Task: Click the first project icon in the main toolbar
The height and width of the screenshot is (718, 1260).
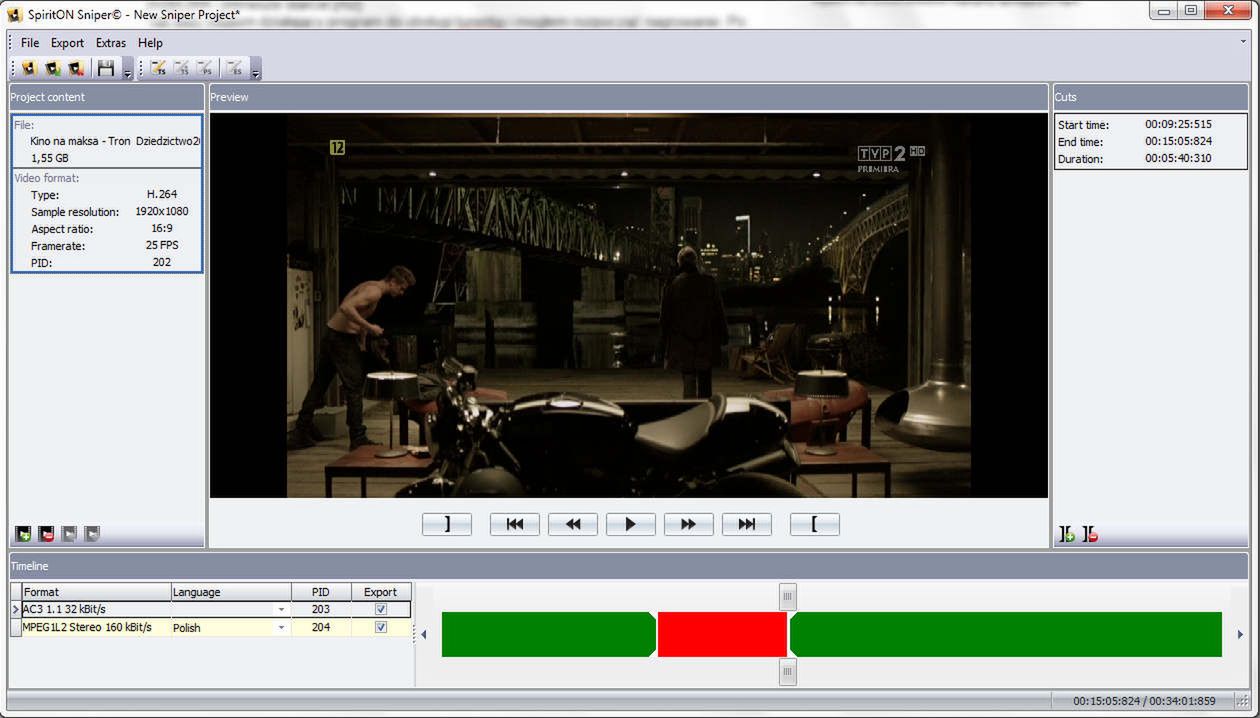Action: pyautogui.click(x=29, y=68)
